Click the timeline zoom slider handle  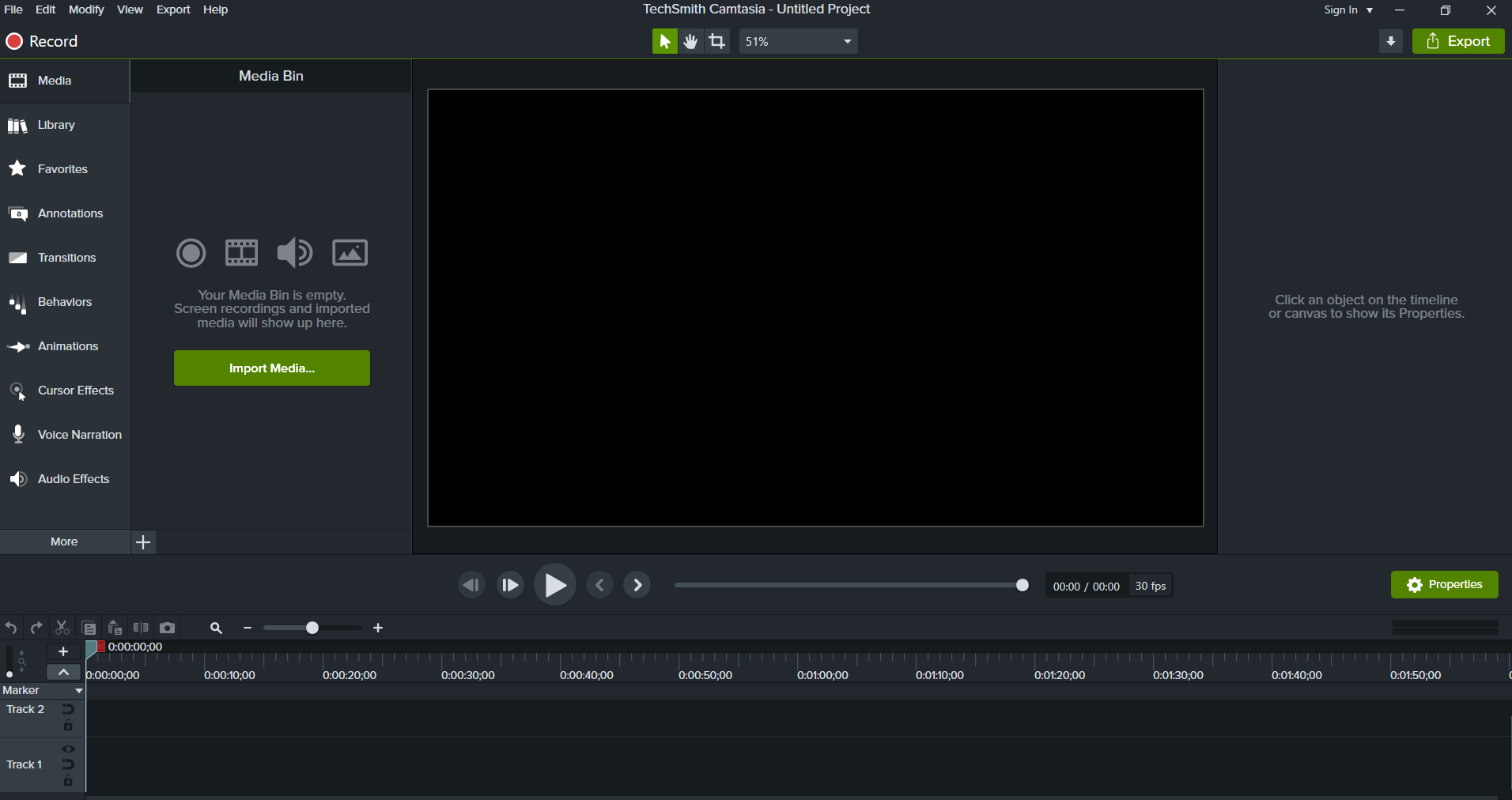[x=312, y=628]
